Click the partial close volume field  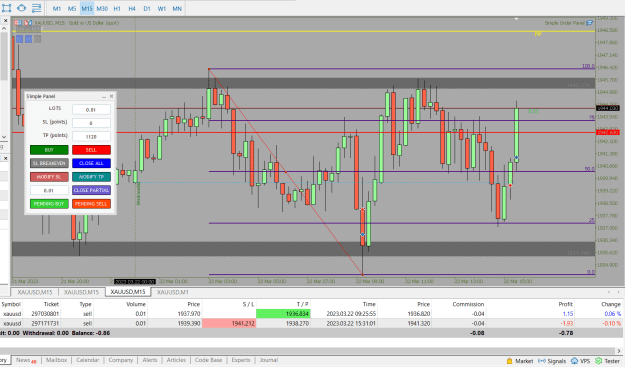coord(49,190)
